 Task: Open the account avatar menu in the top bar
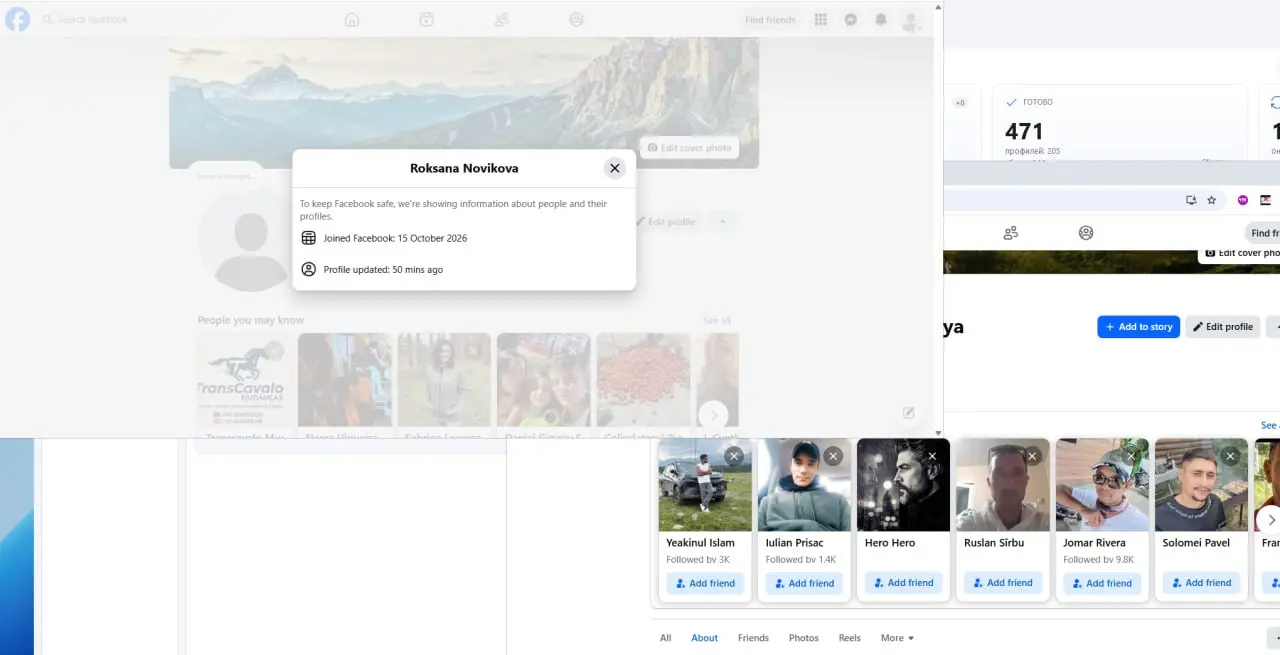(911, 20)
